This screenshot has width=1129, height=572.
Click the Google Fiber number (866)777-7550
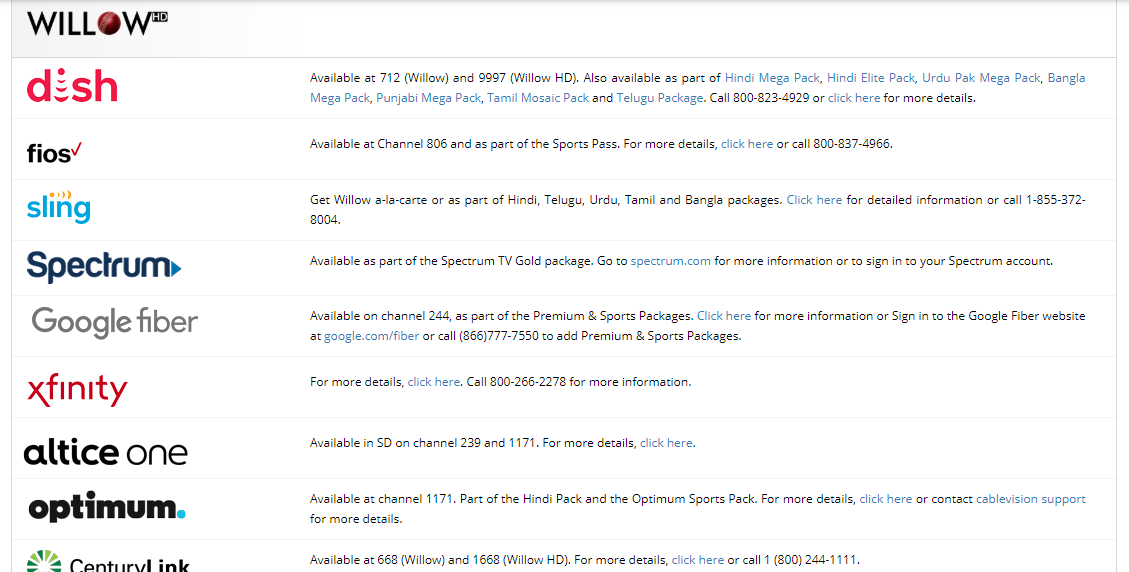pyautogui.click(x=498, y=336)
